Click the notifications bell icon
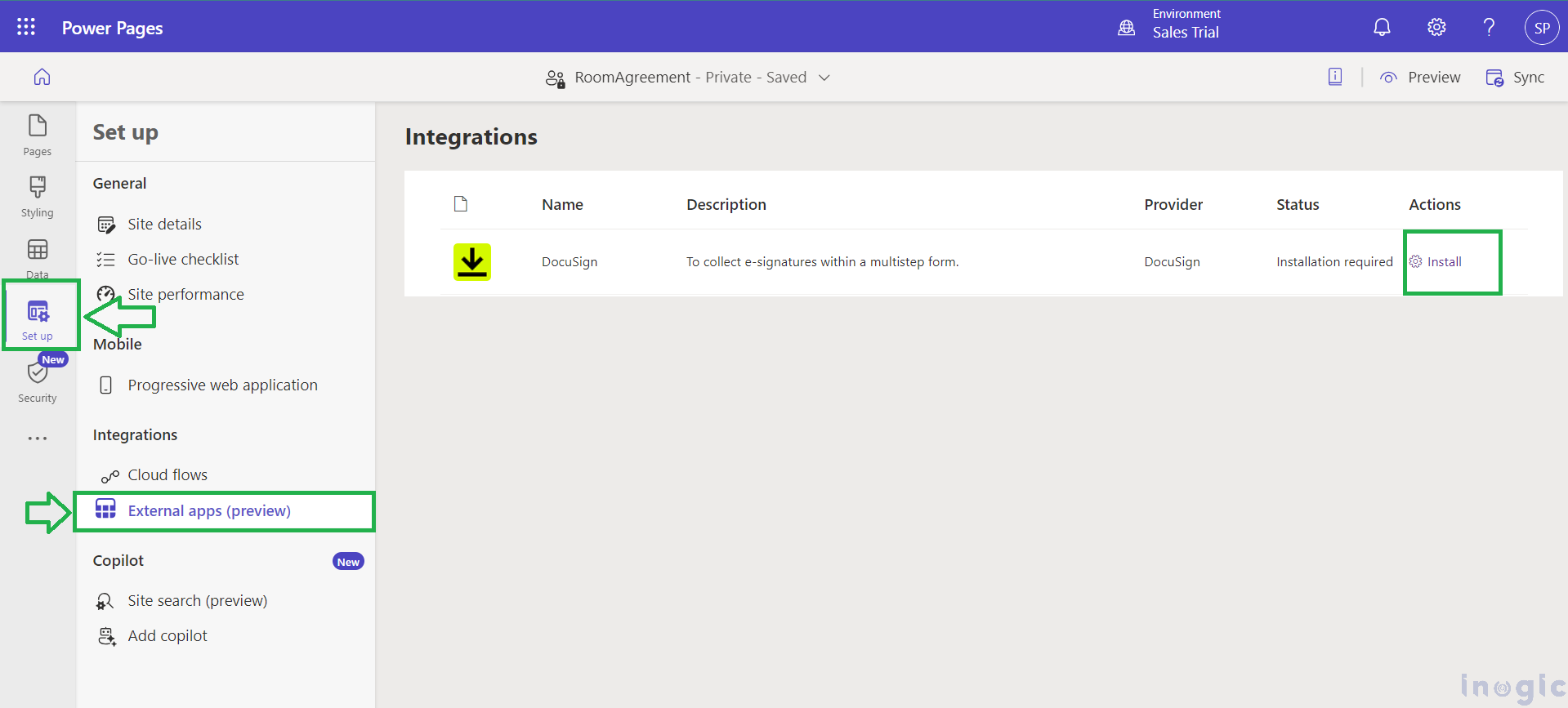This screenshot has height=708, width=1568. 1381,28
